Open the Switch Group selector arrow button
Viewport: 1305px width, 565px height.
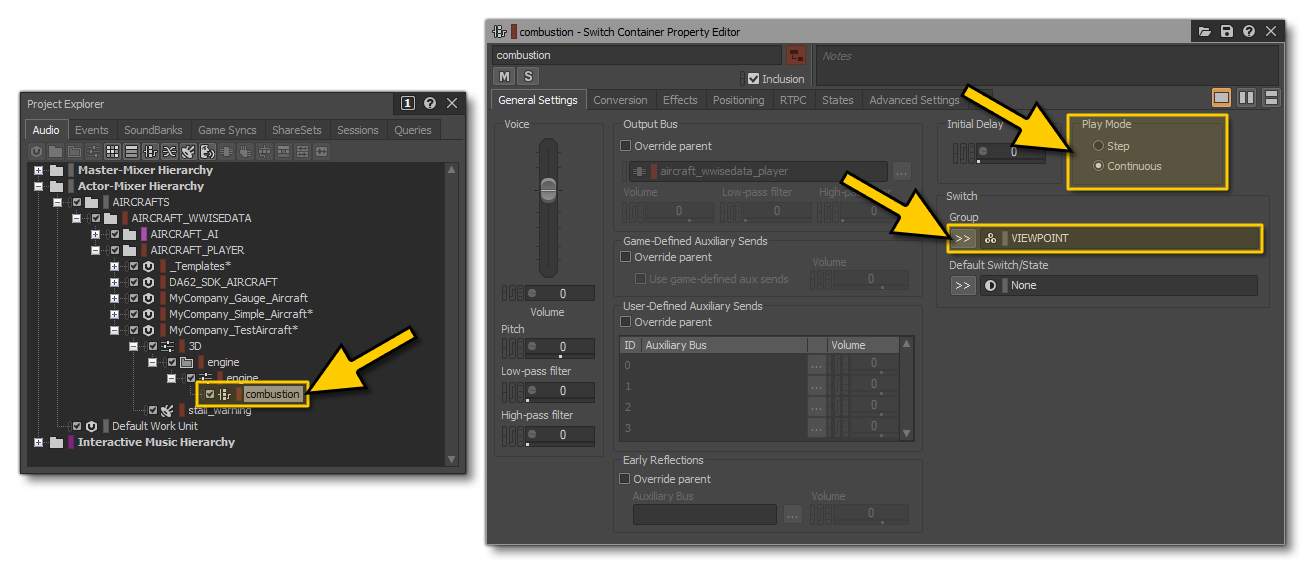click(962, 239)
